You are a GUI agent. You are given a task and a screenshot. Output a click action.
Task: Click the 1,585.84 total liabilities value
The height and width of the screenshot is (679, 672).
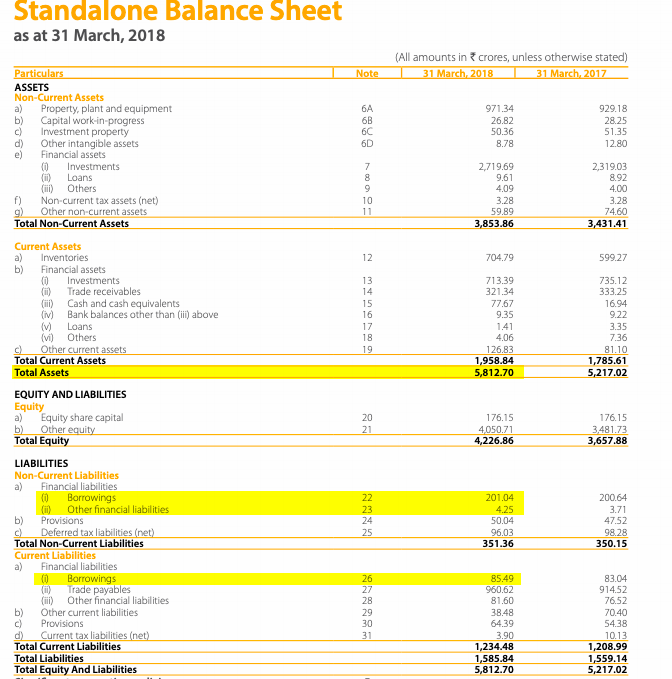tap(494, 659)
